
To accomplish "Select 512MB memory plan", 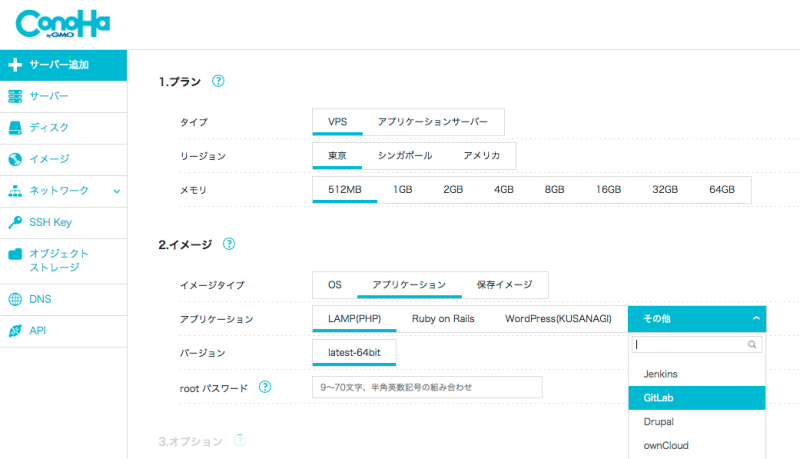I will tap(345, 190).
